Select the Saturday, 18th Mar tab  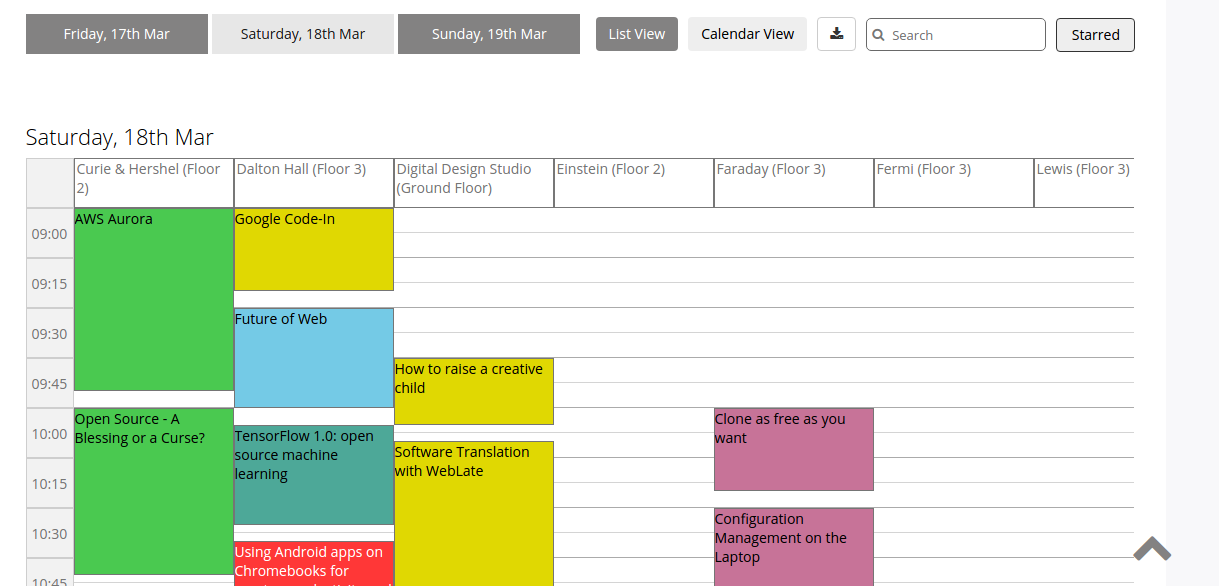(x=303, y=34)
